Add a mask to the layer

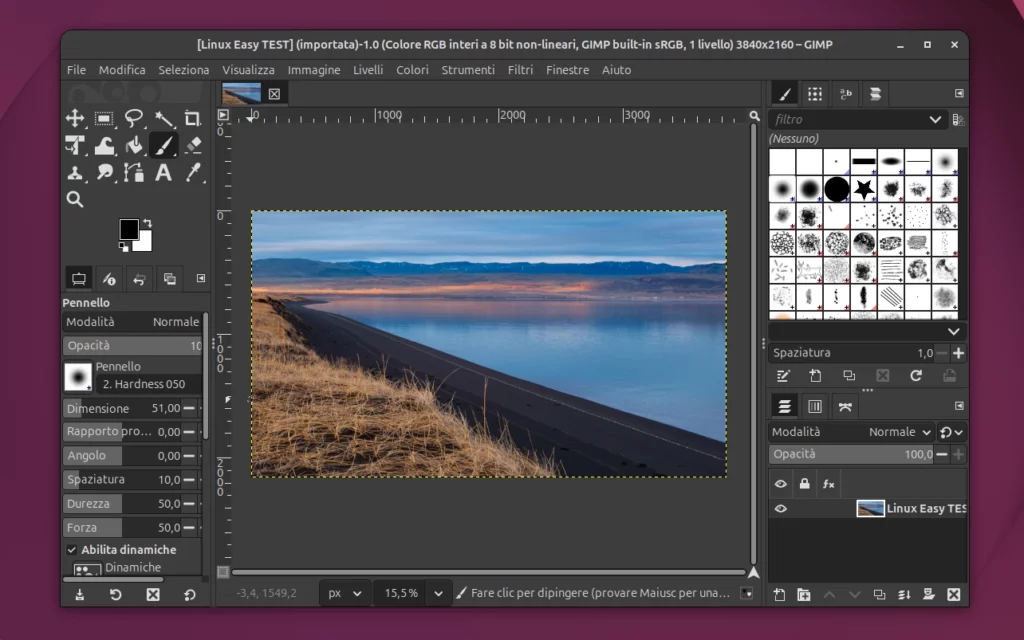click(929, 595)
